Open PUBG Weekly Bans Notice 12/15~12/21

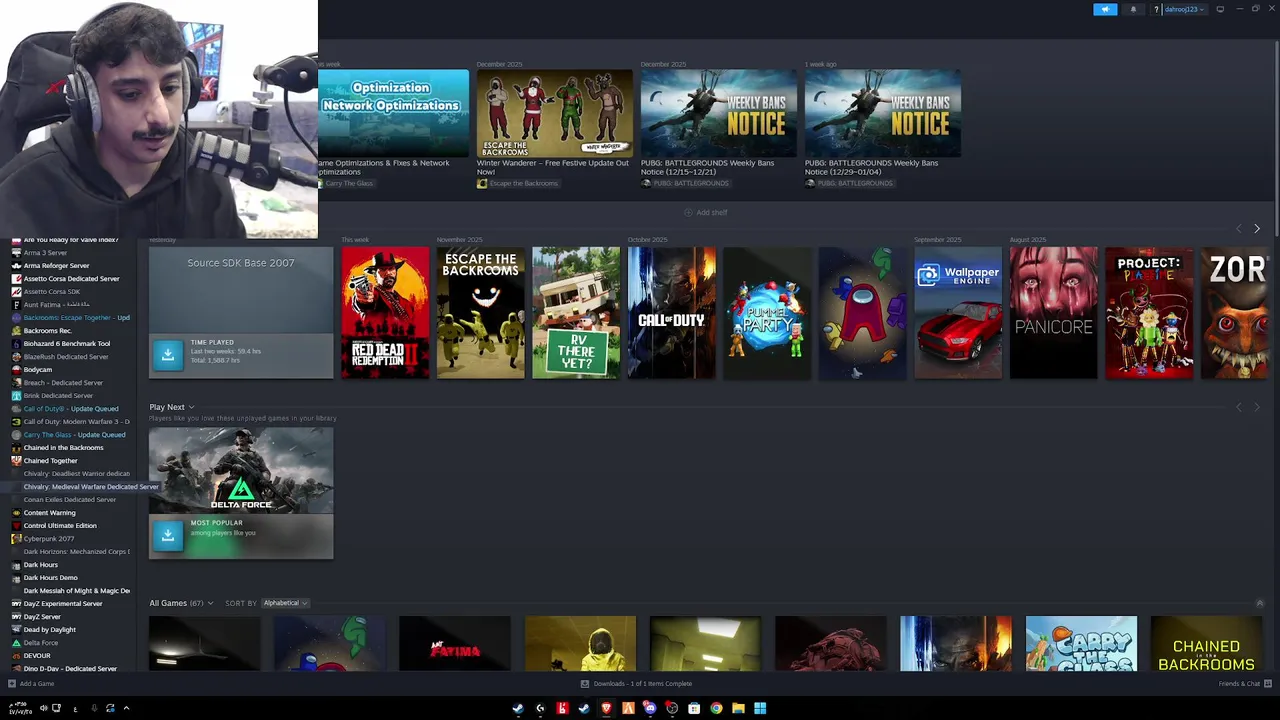[718, 113]
